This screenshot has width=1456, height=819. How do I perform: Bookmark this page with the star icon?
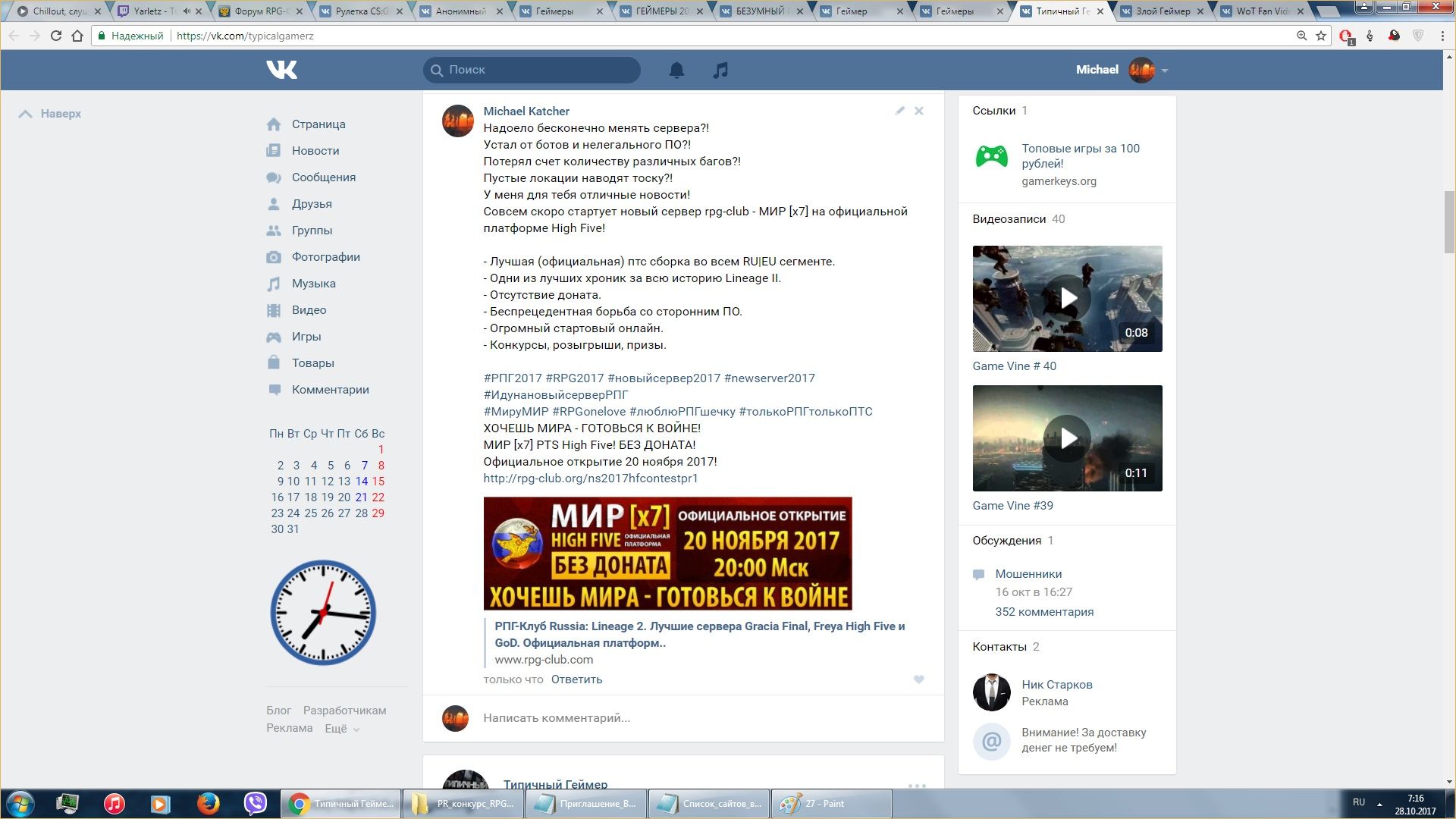(x=1321, y=36)
